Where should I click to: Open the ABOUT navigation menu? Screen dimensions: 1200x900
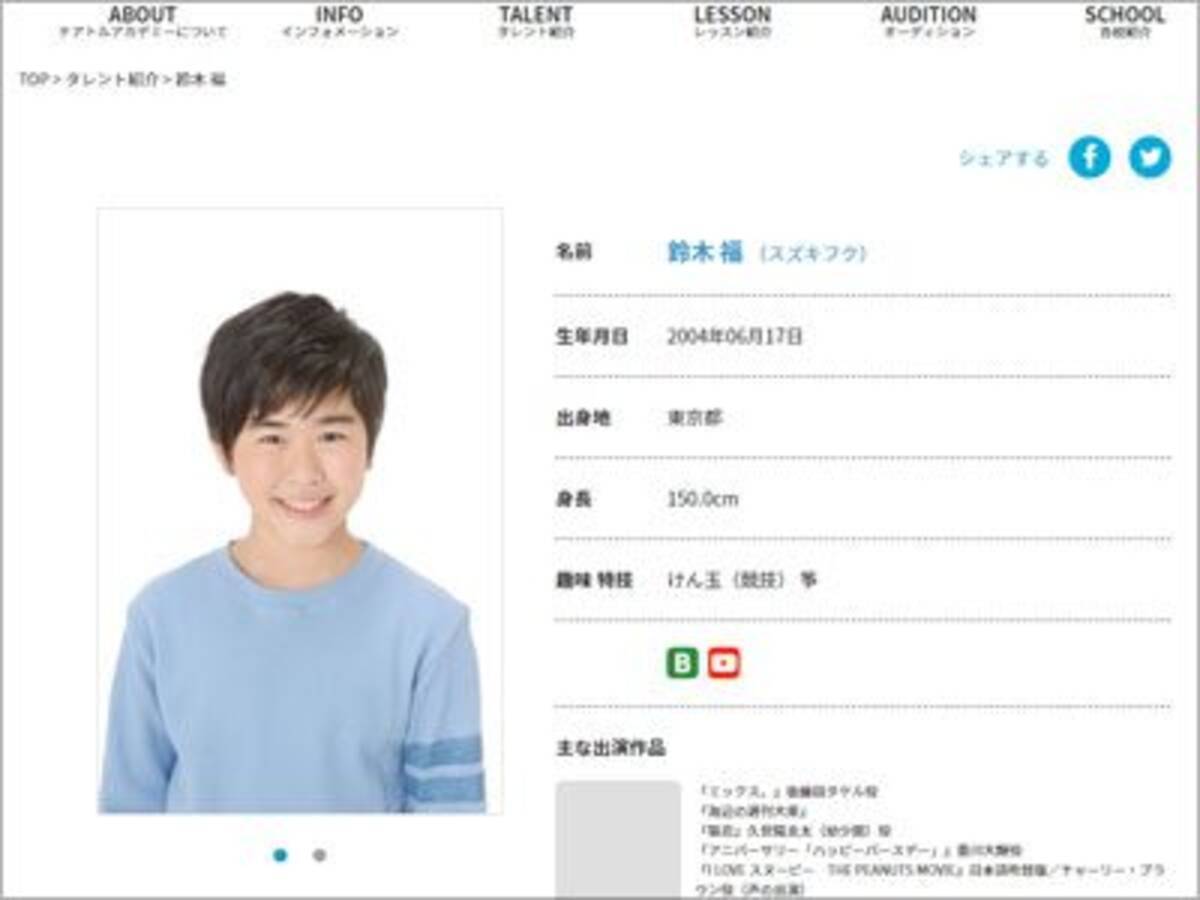144,22
